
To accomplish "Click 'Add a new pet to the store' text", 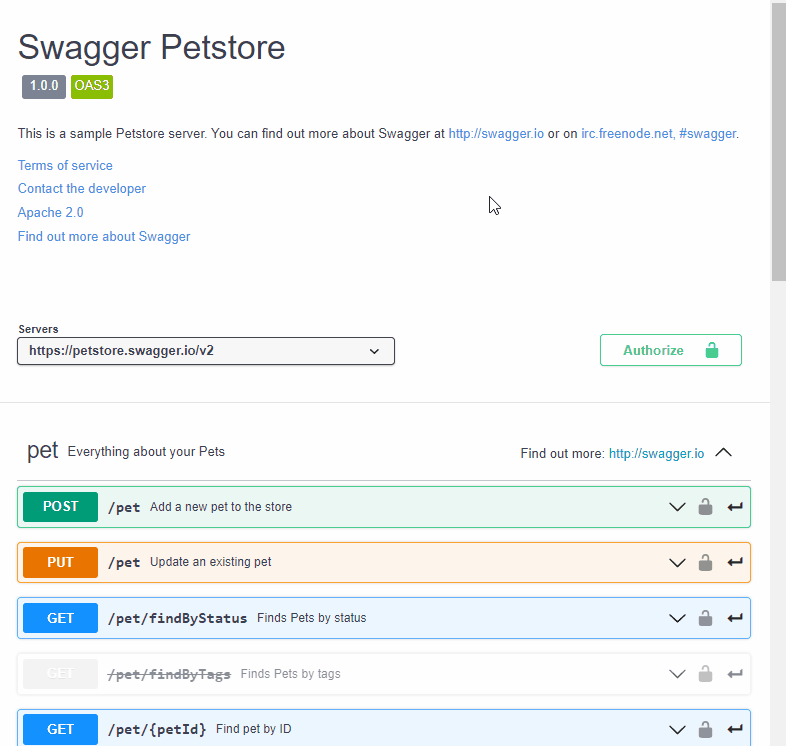I will [221, 507].
